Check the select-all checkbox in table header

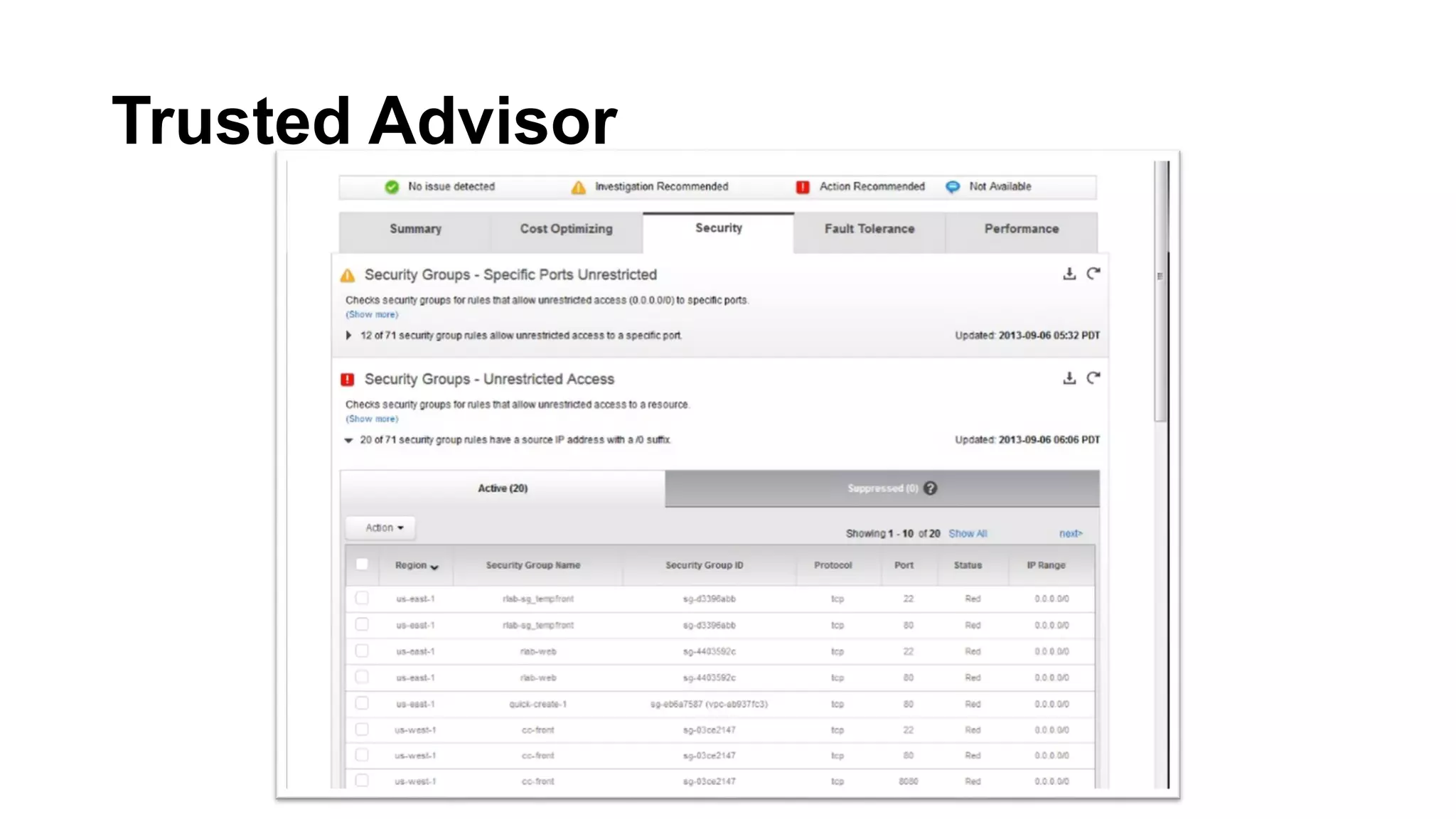362,564
